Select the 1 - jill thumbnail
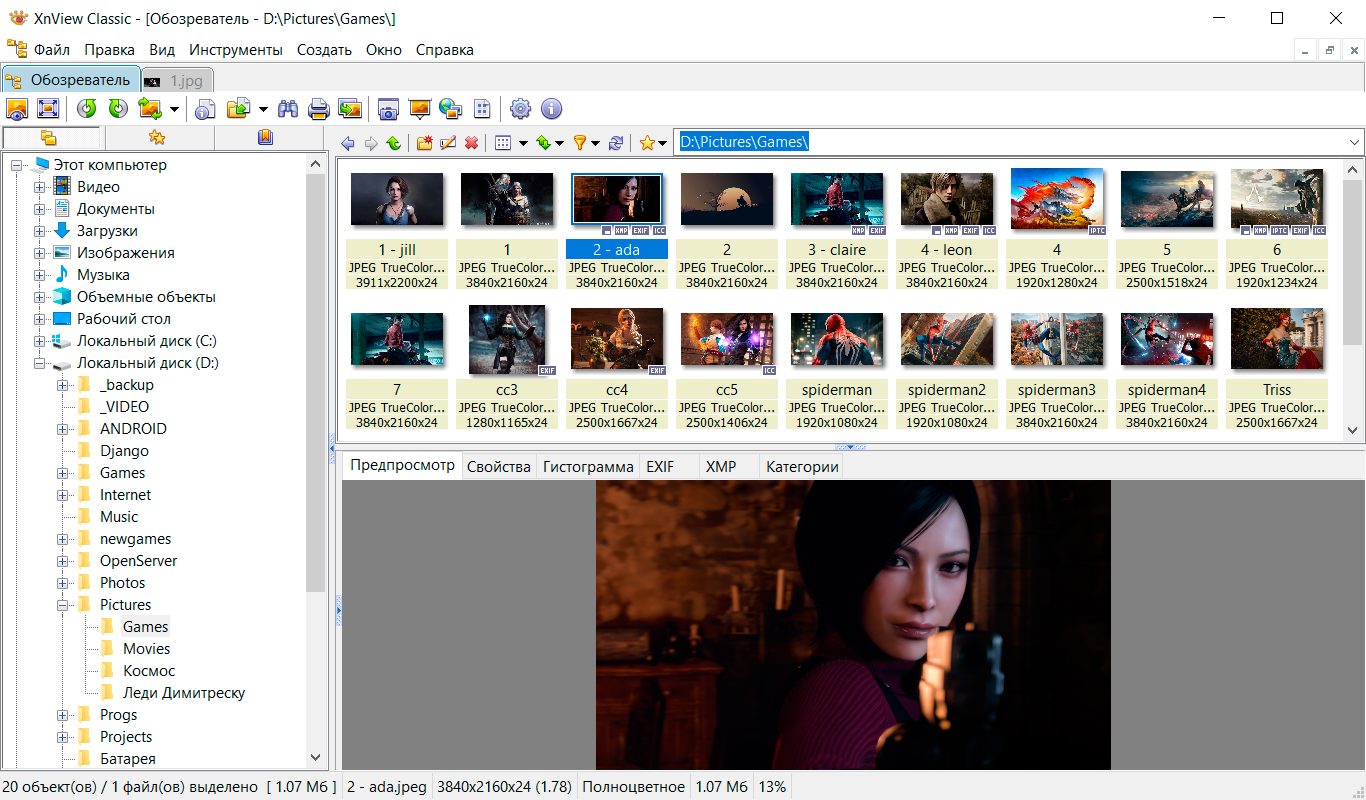Viewport: 1366px width, 800px height. pos(397,199)
